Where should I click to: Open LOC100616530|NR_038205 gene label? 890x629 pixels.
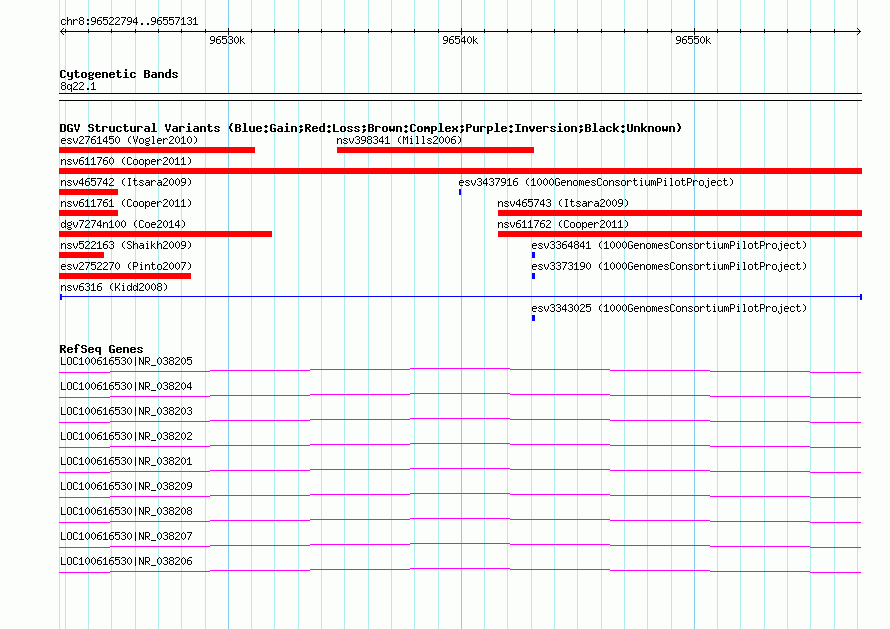click(x=126, y=361)
